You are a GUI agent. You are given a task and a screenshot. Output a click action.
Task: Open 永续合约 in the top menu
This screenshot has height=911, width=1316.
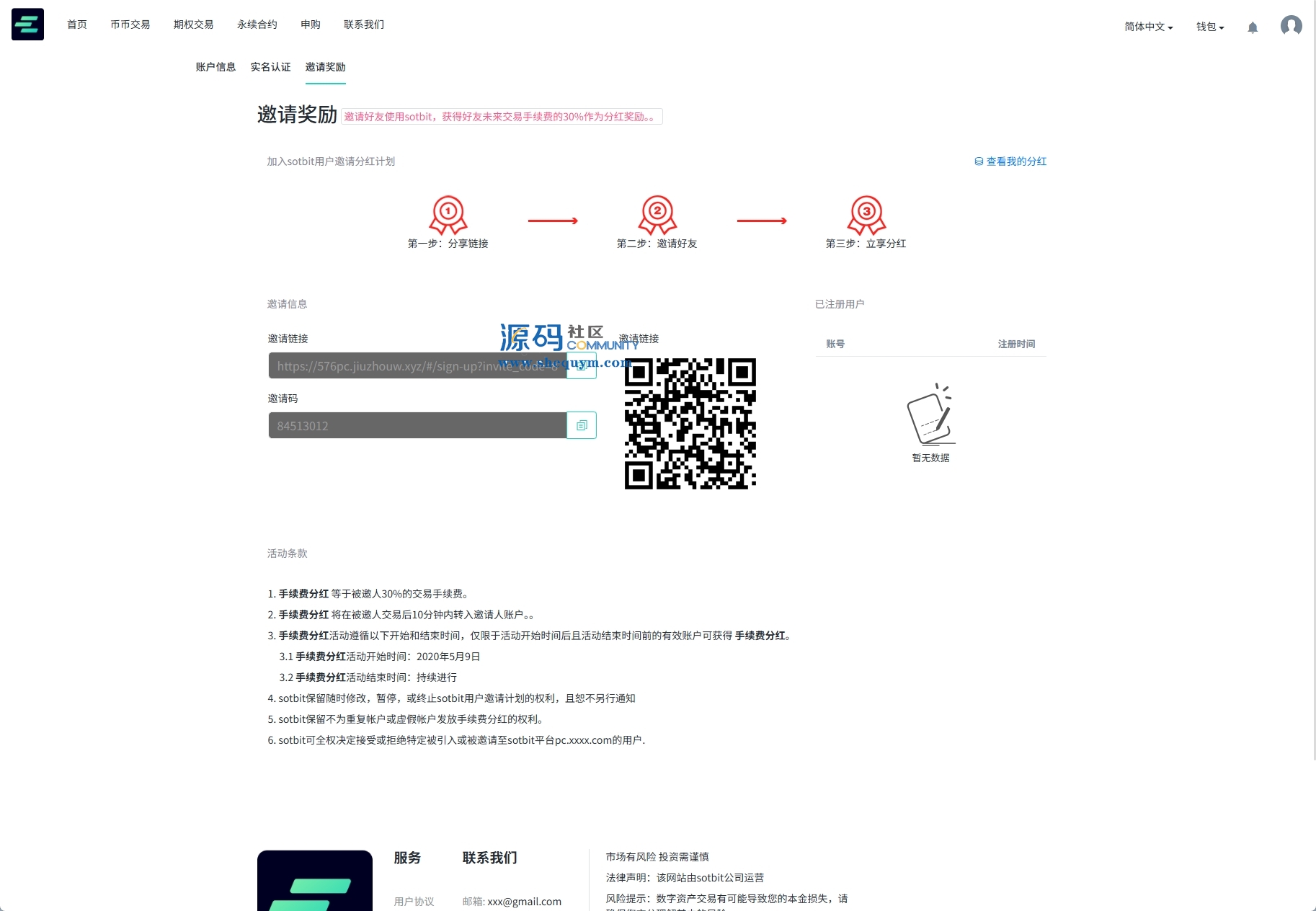[x=257, y=25]
